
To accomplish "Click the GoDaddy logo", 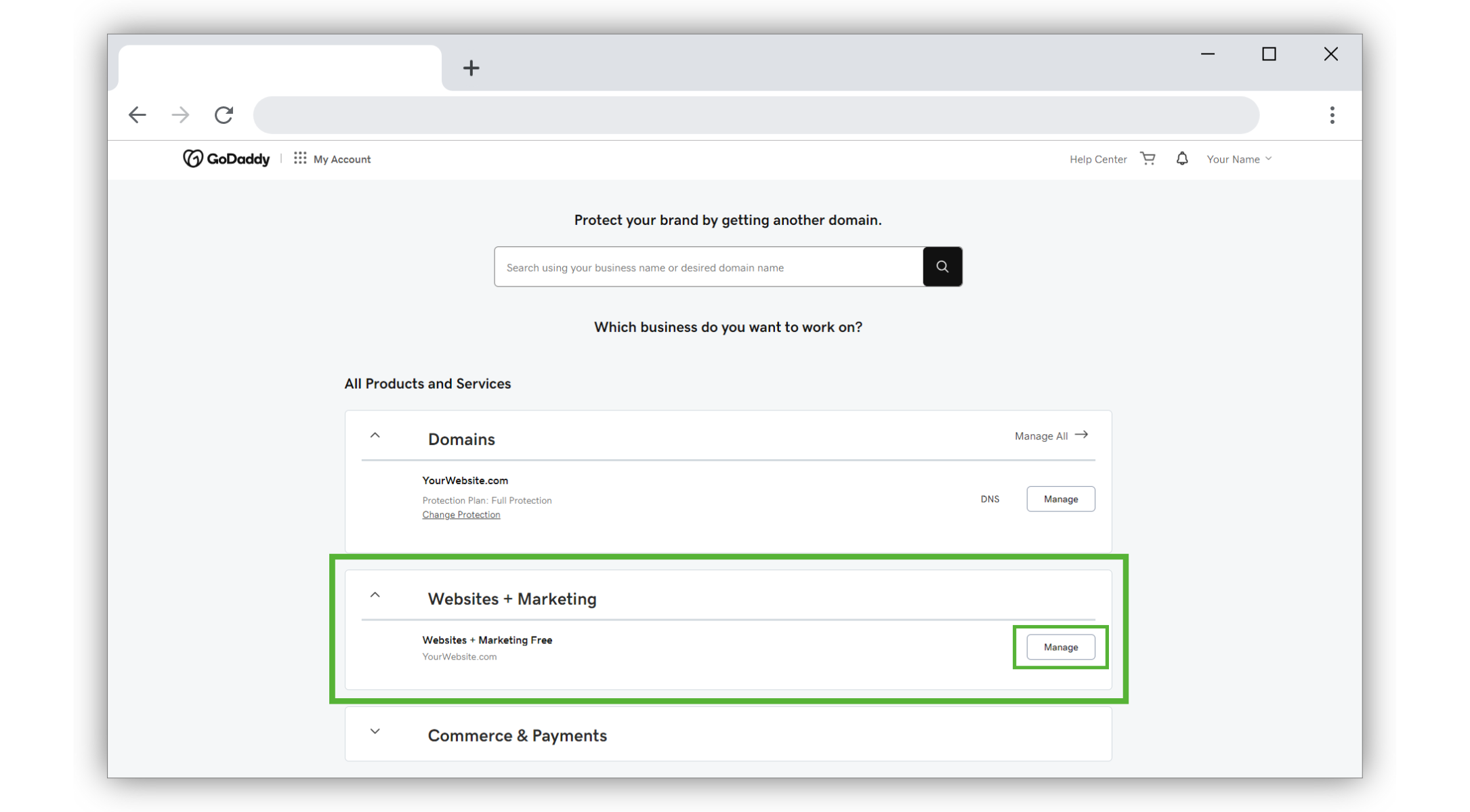I will (226, 158).
